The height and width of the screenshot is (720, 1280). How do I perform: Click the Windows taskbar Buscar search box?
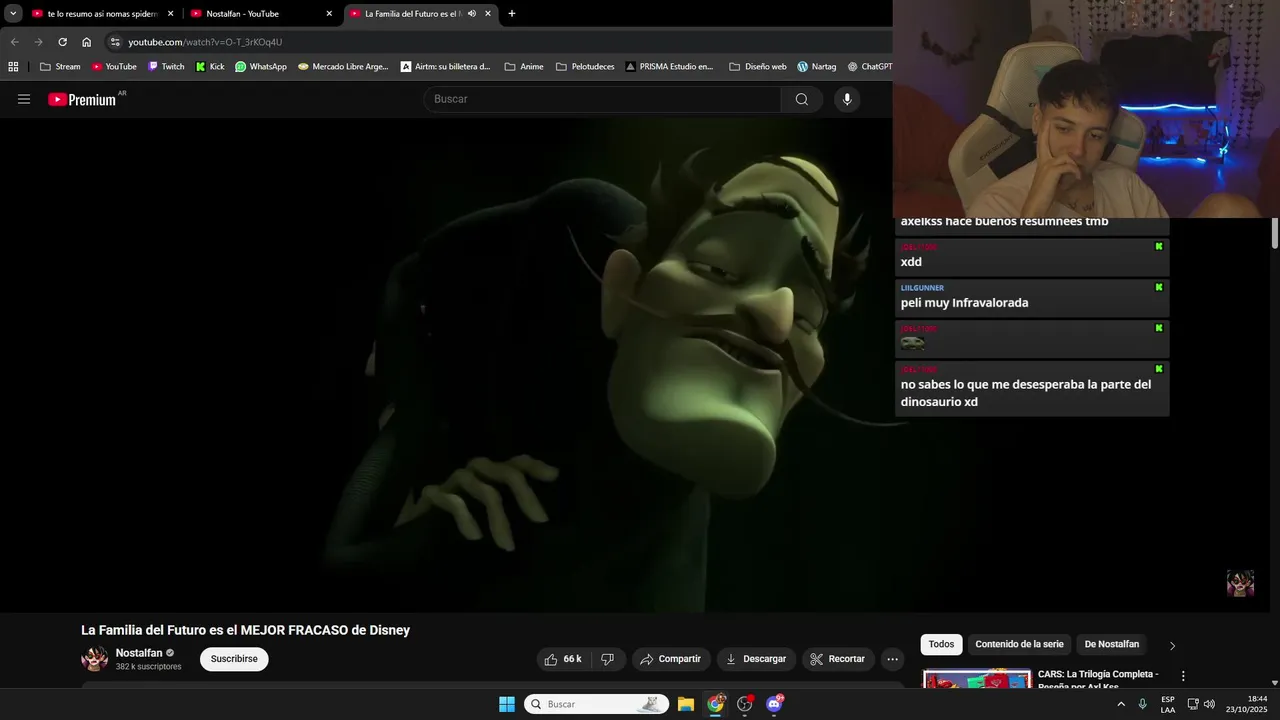click(596, 704)
